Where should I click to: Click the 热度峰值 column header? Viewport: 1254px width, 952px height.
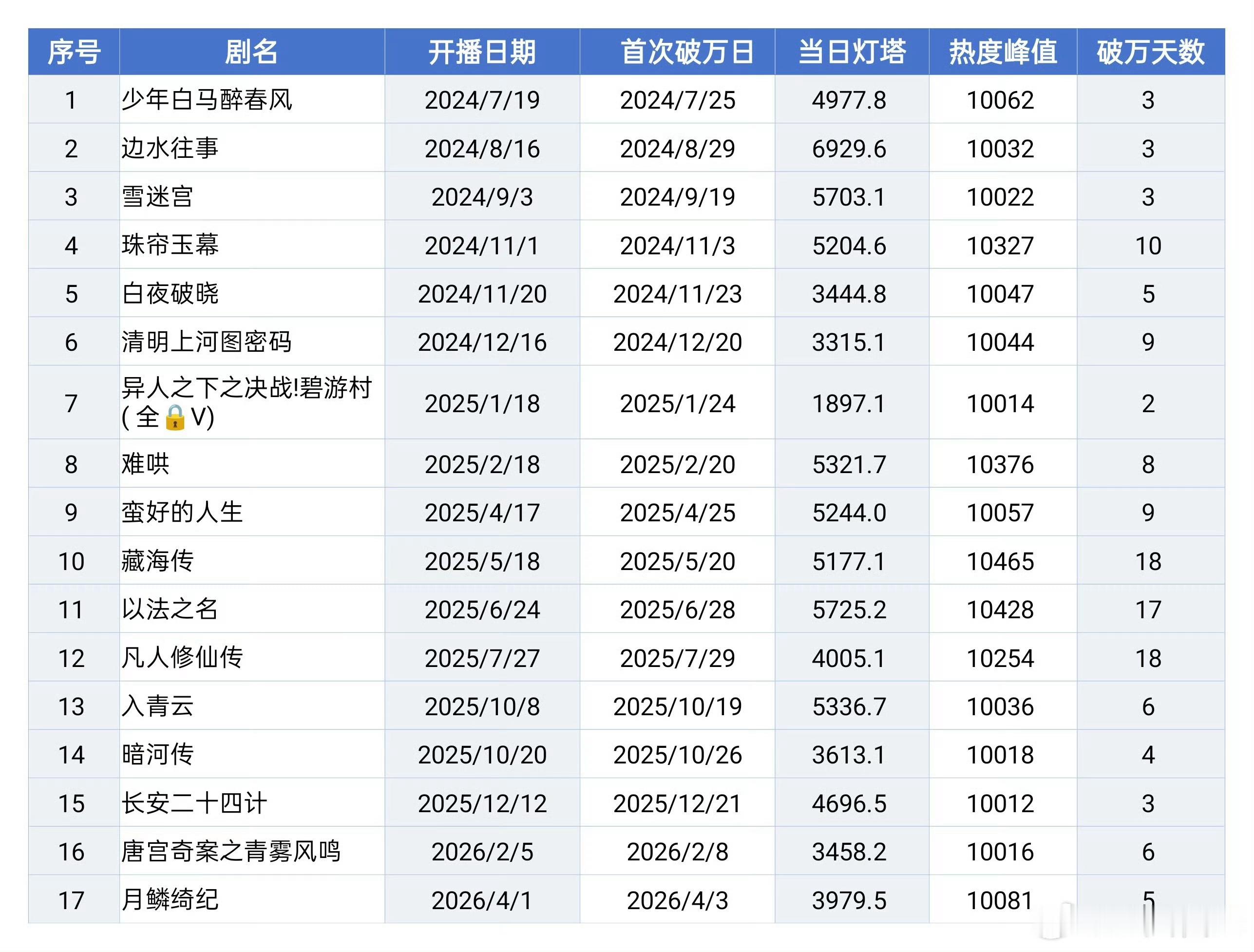point(1003,52)
